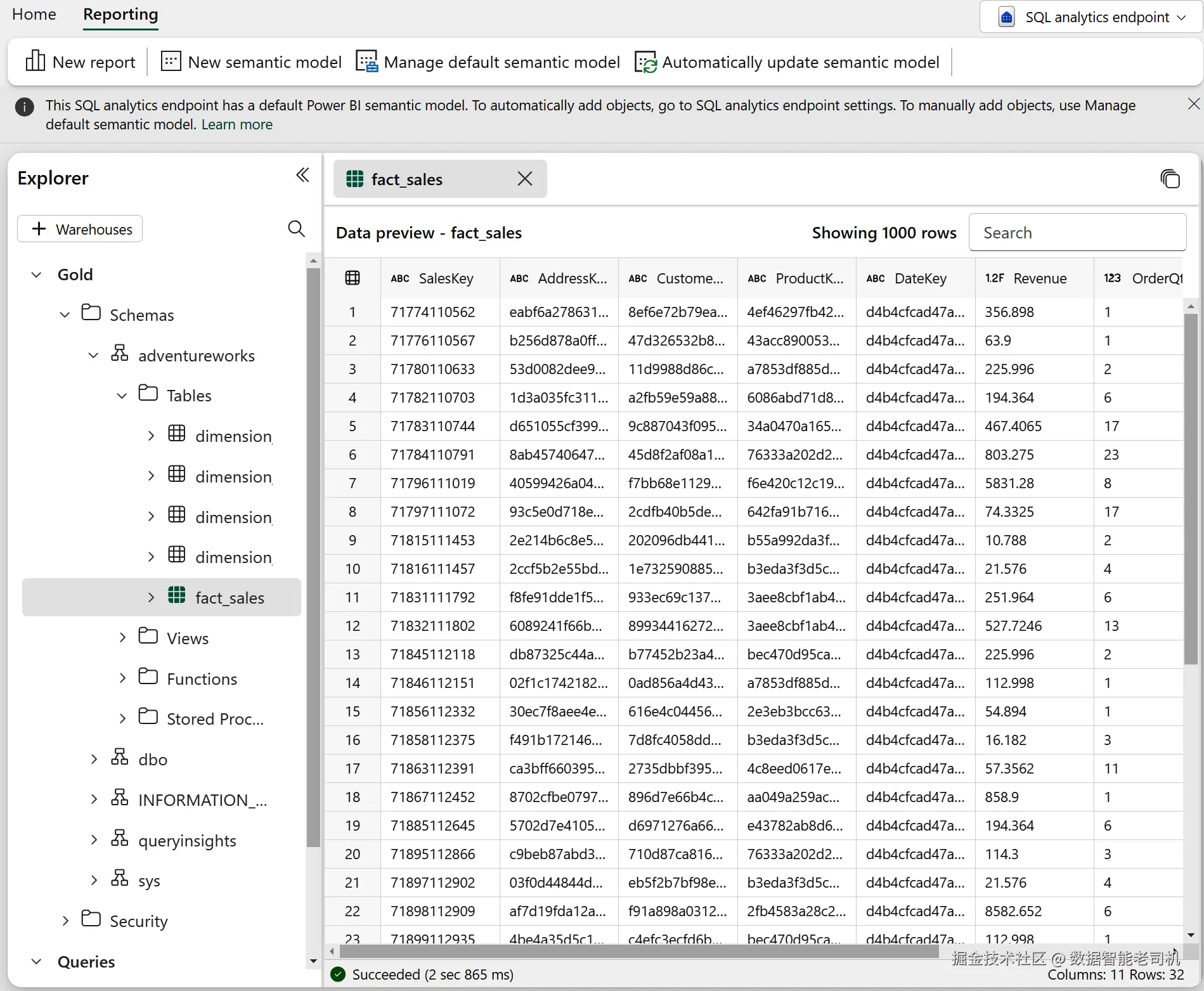Image resolution: width=1204 pixels, height=991 pixels.
Task: Collapse the Schemas chevron
Action: [x=65, y=315]
